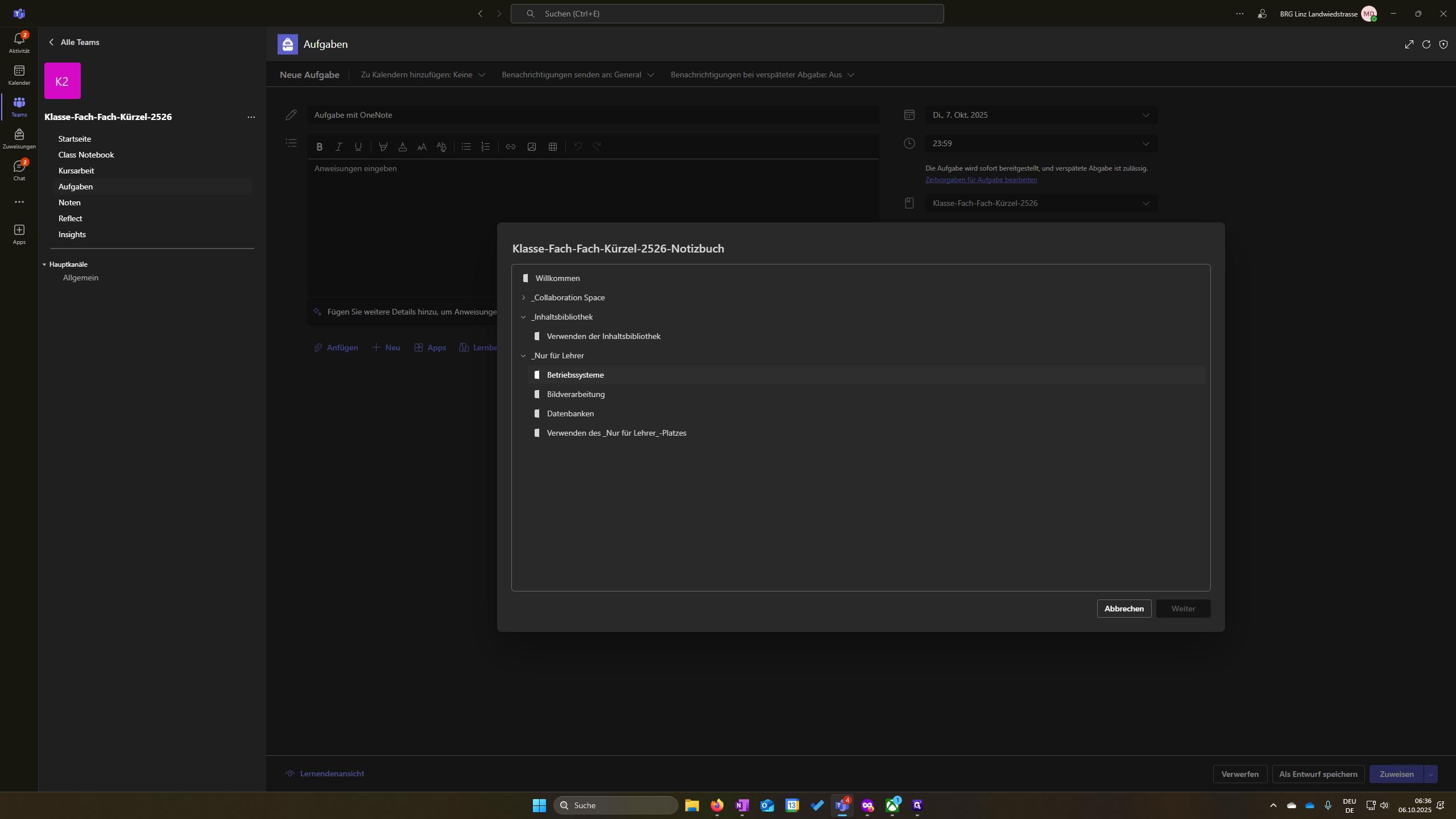
Task: Collapse the _Nur für Lehrer section
Action: click(x=523, y=355)
